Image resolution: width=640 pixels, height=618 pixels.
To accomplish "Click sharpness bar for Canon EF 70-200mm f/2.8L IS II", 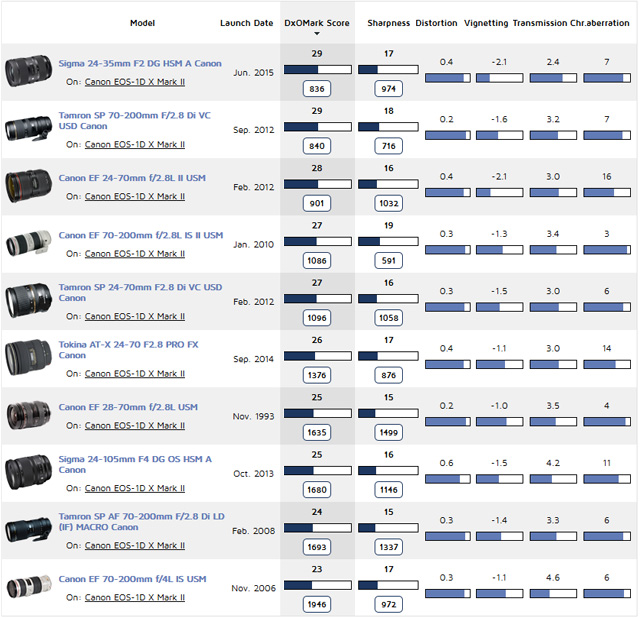I will tap(388, 241).
